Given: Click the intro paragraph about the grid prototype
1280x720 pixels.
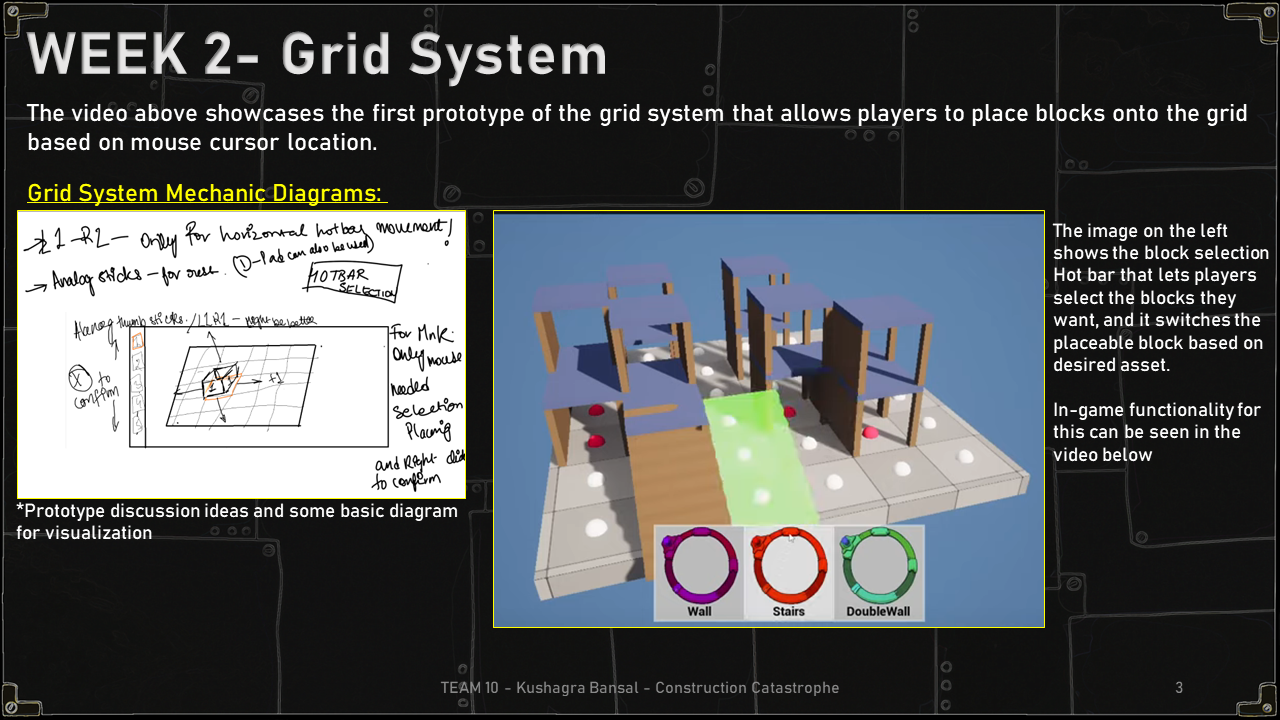Looking at the screenshot, I should coord(637,127).
